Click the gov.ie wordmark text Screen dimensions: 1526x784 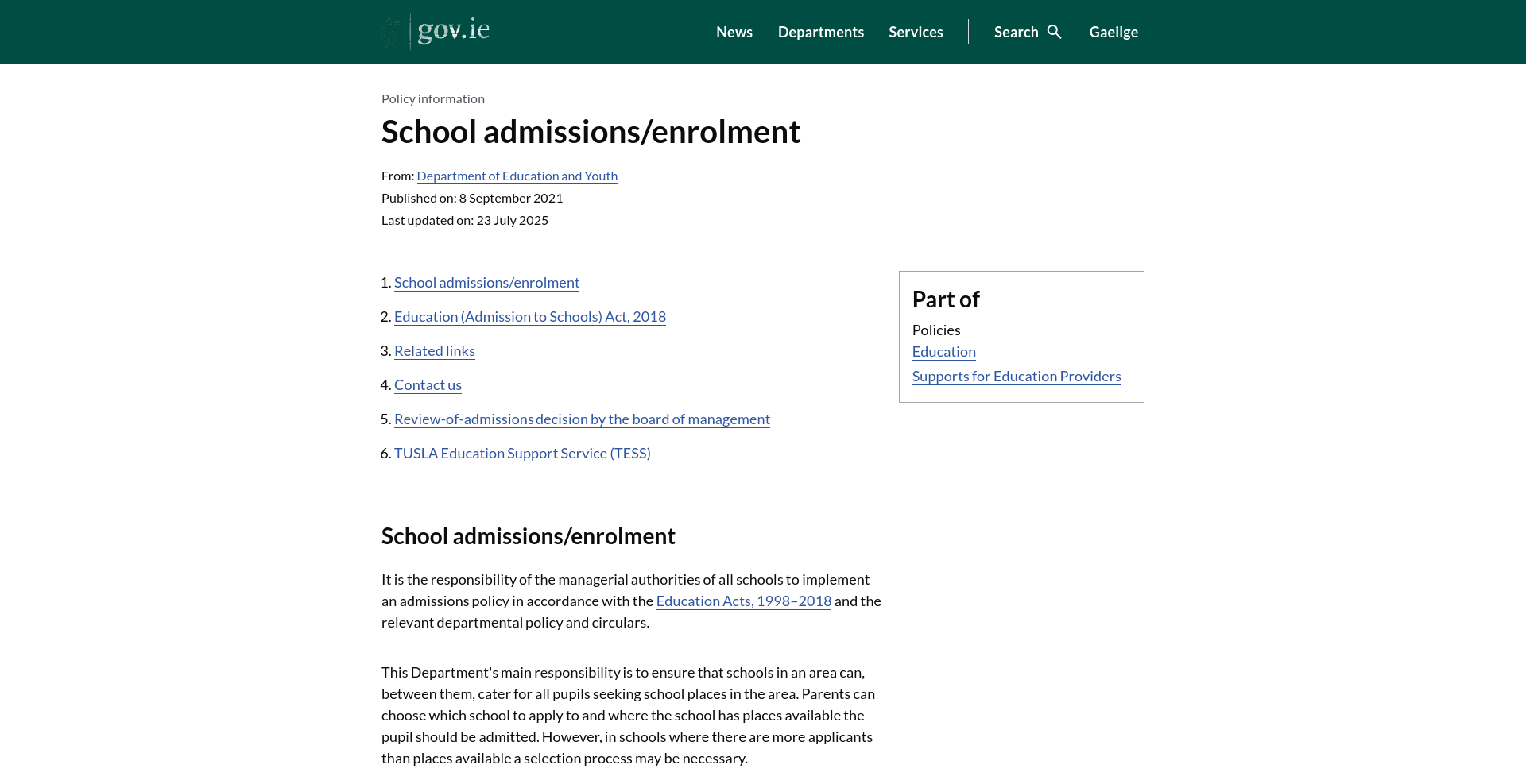[453, 31]
